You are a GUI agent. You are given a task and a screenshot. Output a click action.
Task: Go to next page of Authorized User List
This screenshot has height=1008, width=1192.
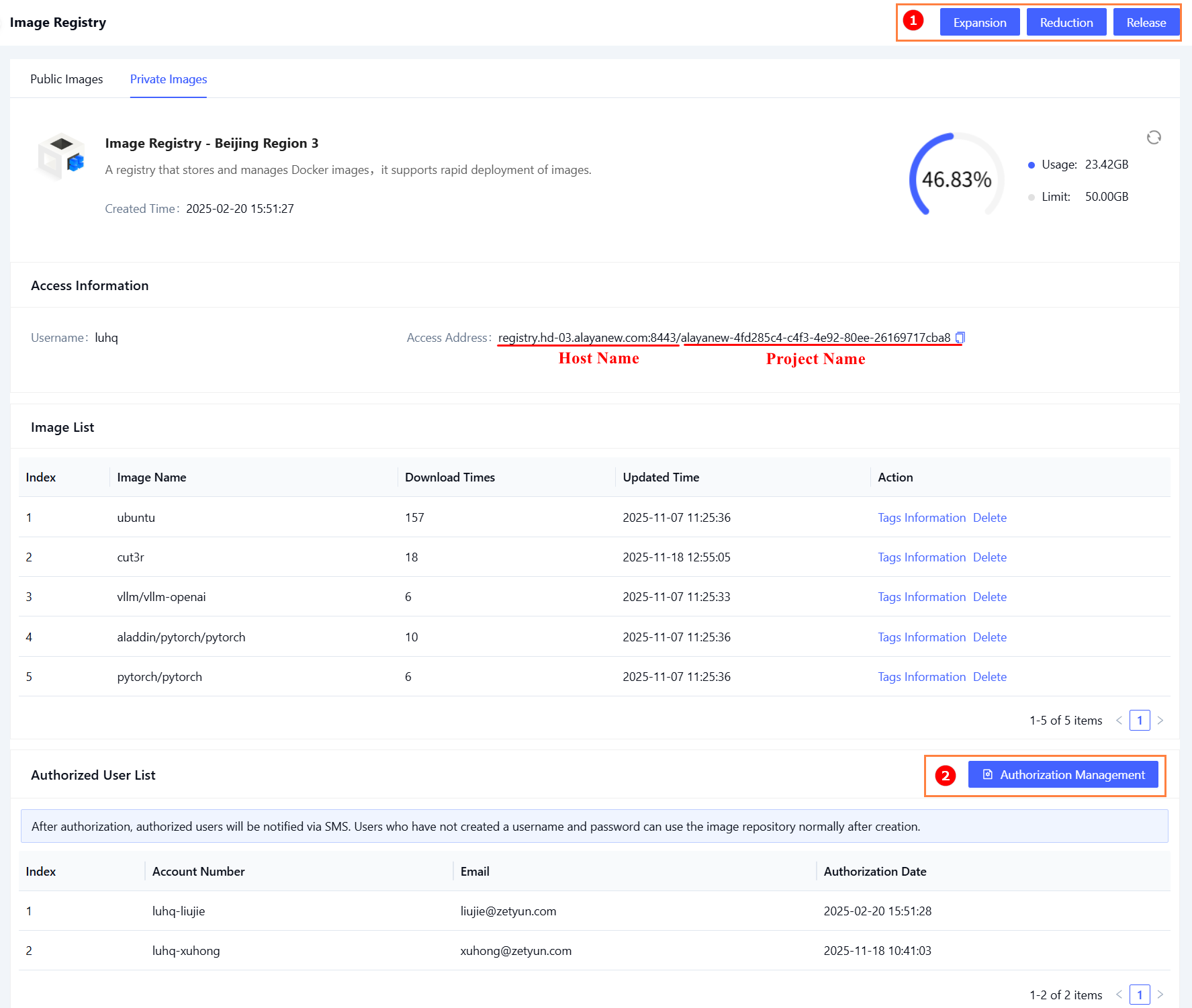(x=1160, y=995)
